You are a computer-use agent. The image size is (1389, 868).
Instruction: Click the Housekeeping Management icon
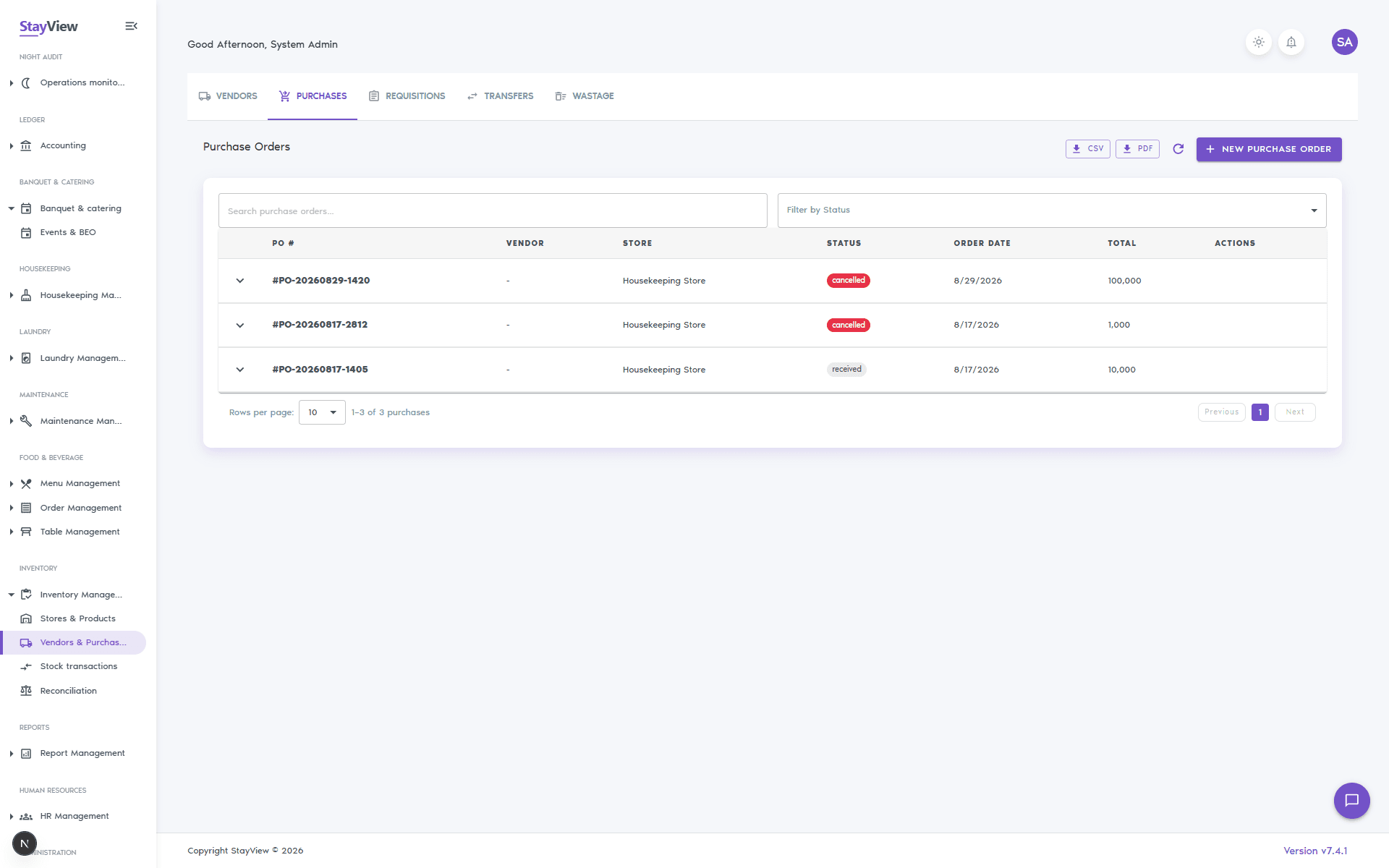(x=26, y=295)
